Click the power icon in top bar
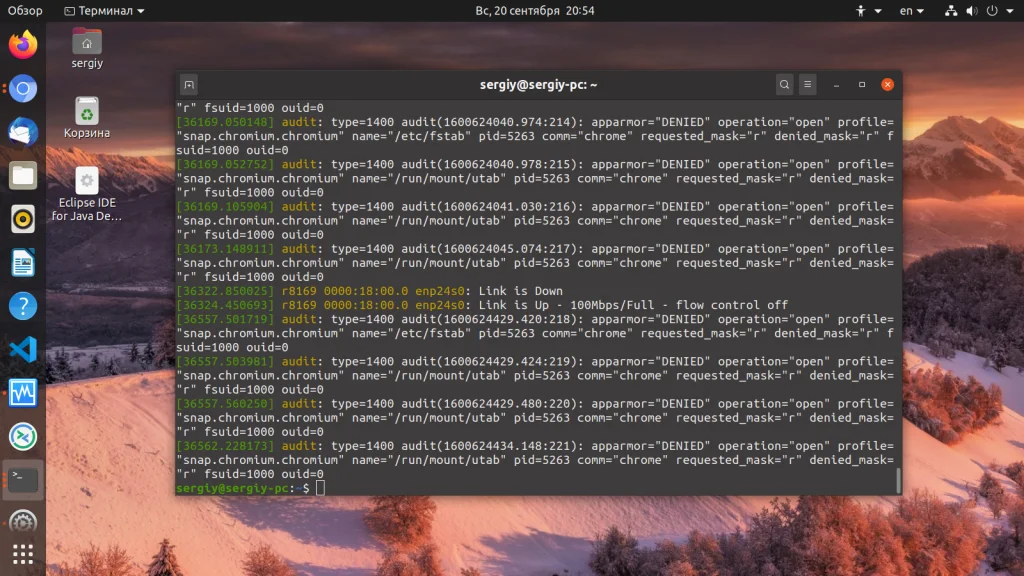This screenshot has width=1024, height=576. [x=992, y=10]
